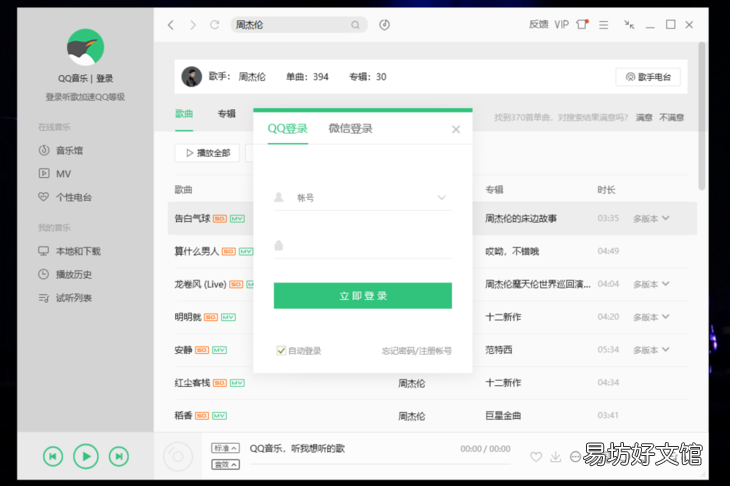Focus the 帐号 input field
Viewport: 730px width, 486px height.
click(x=363, y=197)
